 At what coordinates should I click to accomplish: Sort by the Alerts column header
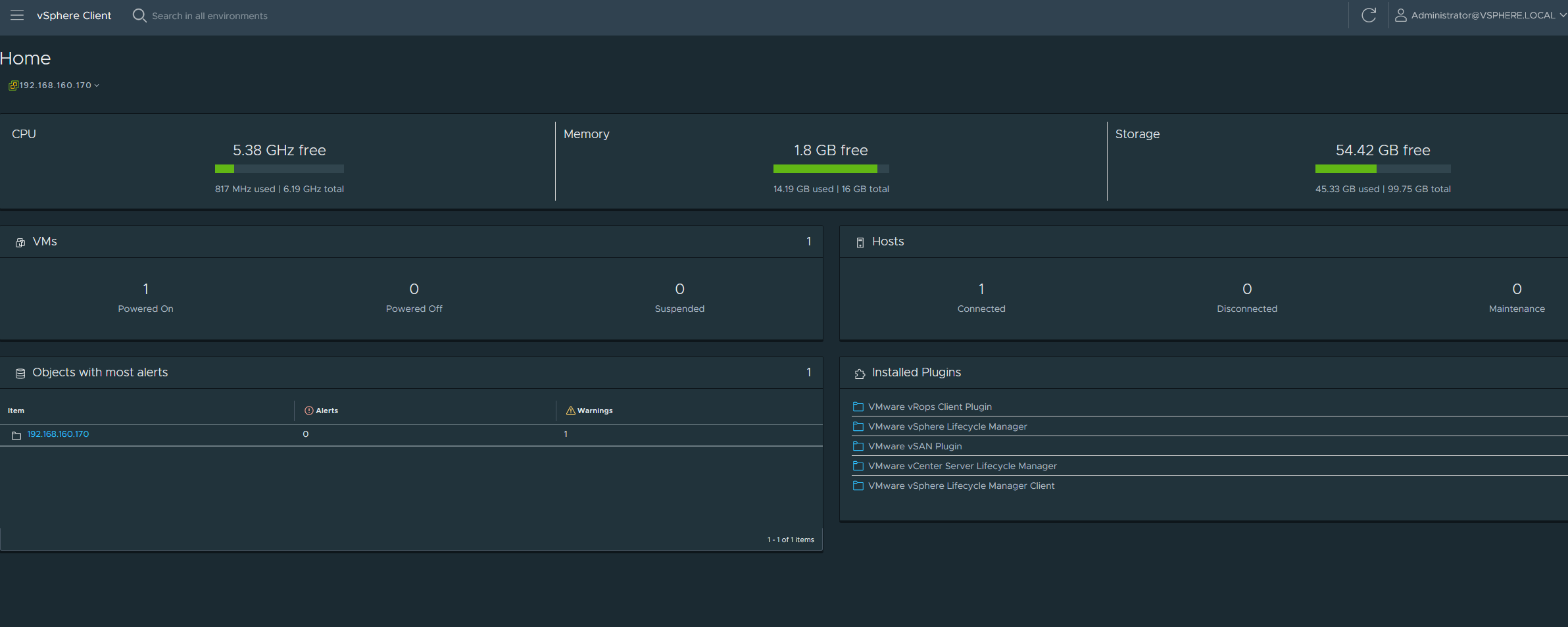327,411
